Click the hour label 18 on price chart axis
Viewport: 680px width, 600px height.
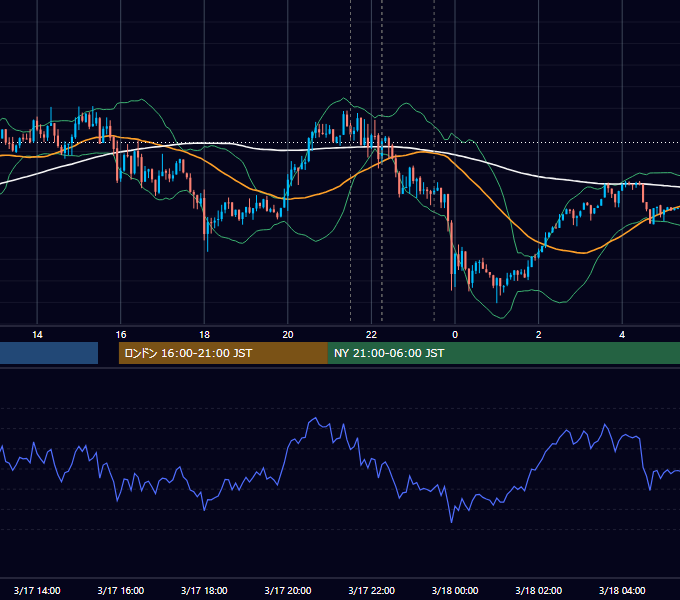pyautogui.click(x=204, y=335)
